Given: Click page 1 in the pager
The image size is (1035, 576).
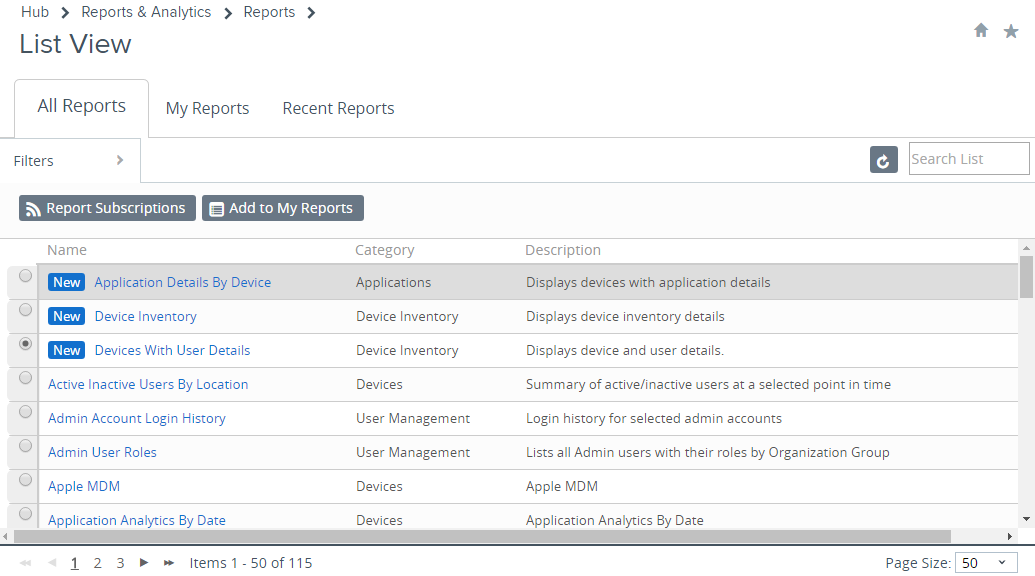Looking at the screenshot, I should pos(75,563).
